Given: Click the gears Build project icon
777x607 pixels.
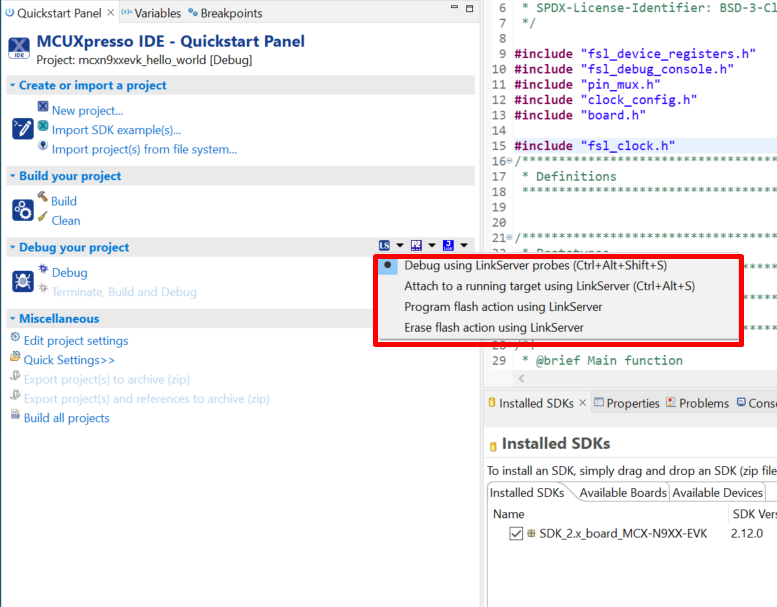Looking at the screenshot, I should pos(23,210).
